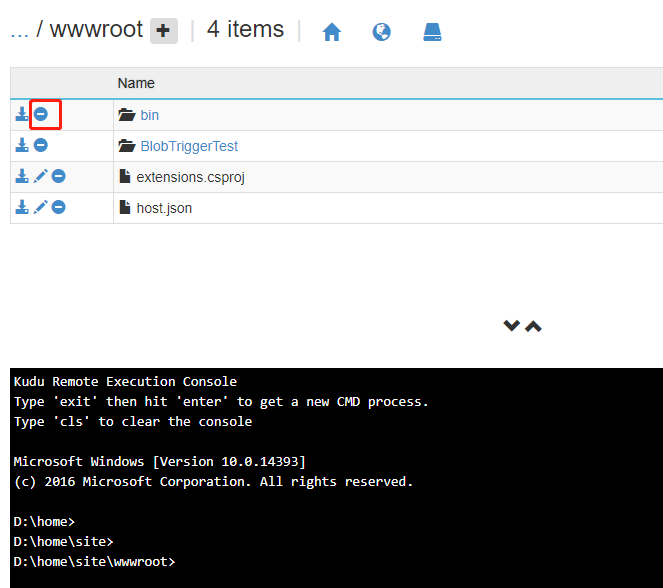
Task: Click the plus button to add new item
Action: click(x=164, y=31)
